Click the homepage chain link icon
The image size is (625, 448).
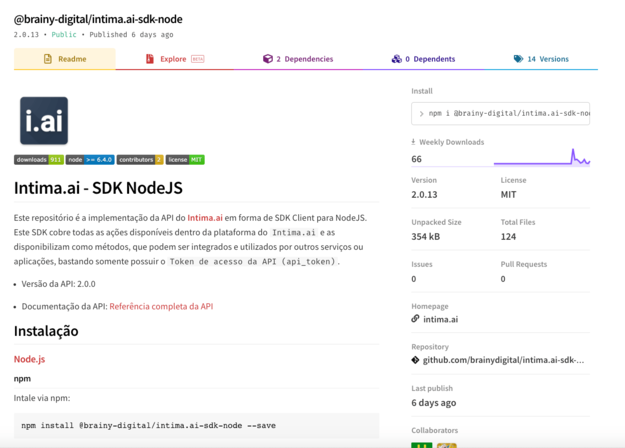415,318
